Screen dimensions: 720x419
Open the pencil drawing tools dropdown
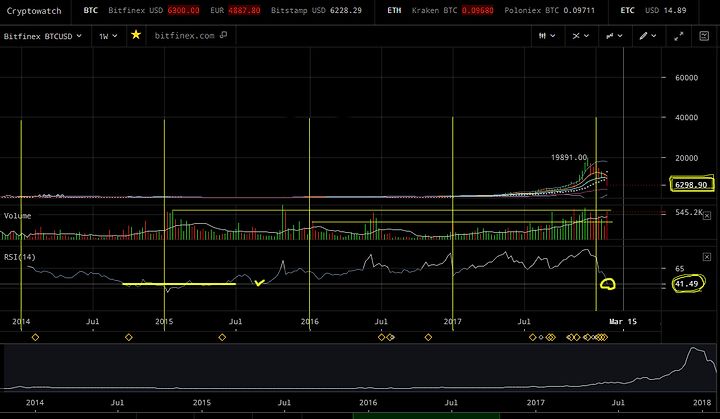pos(648,36)
